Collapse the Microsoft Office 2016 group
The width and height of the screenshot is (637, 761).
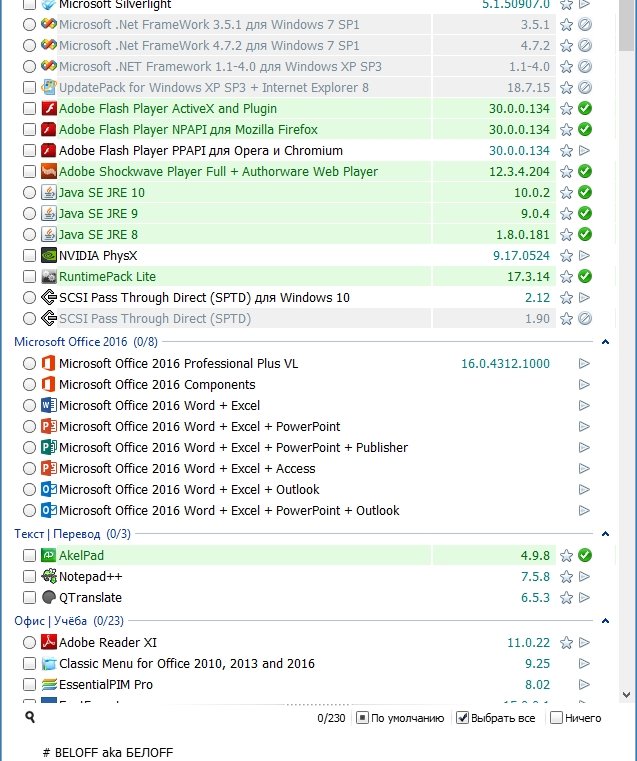tap(605, 342)
